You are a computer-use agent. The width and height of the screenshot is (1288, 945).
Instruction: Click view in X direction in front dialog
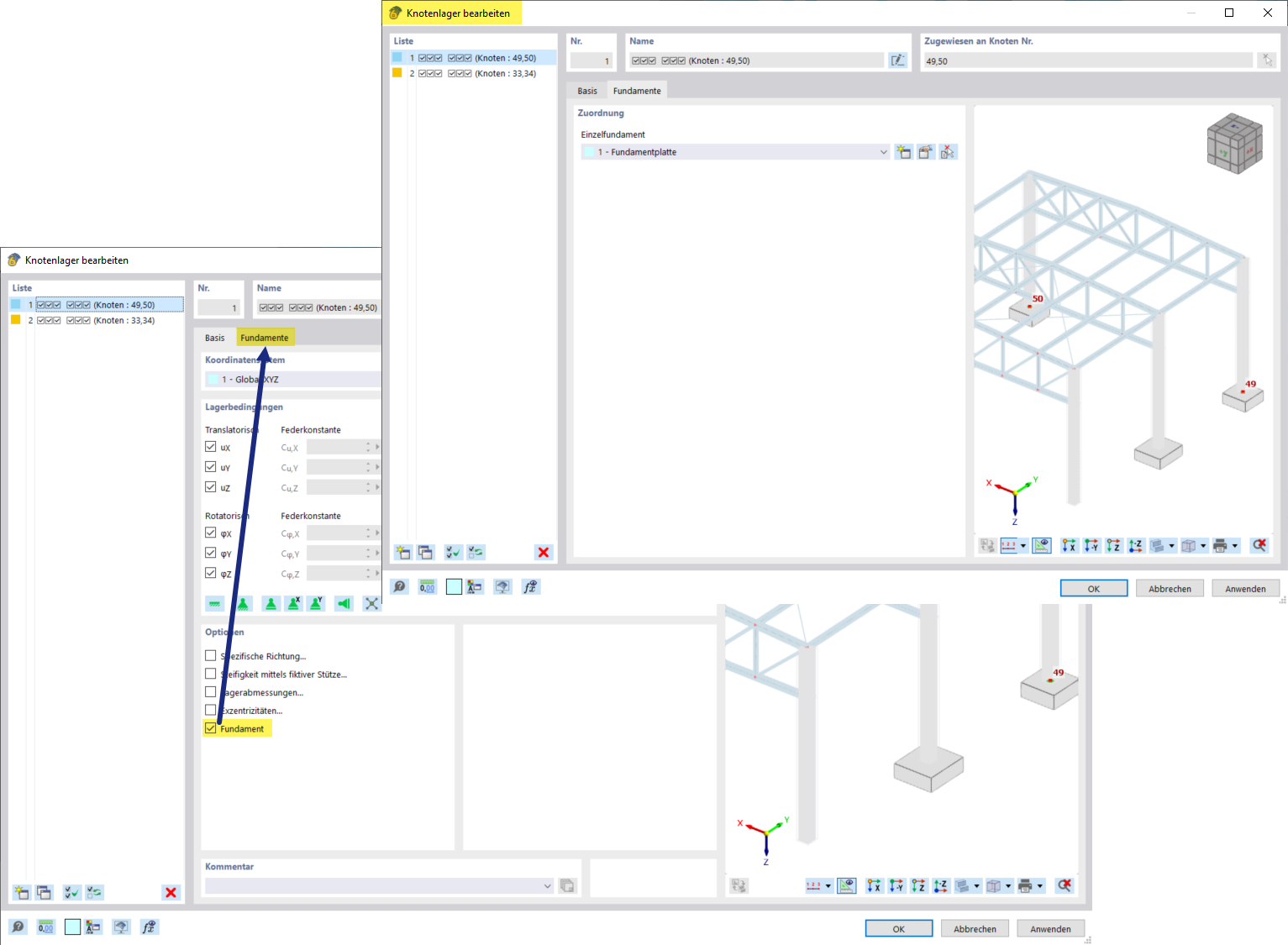1069,546
